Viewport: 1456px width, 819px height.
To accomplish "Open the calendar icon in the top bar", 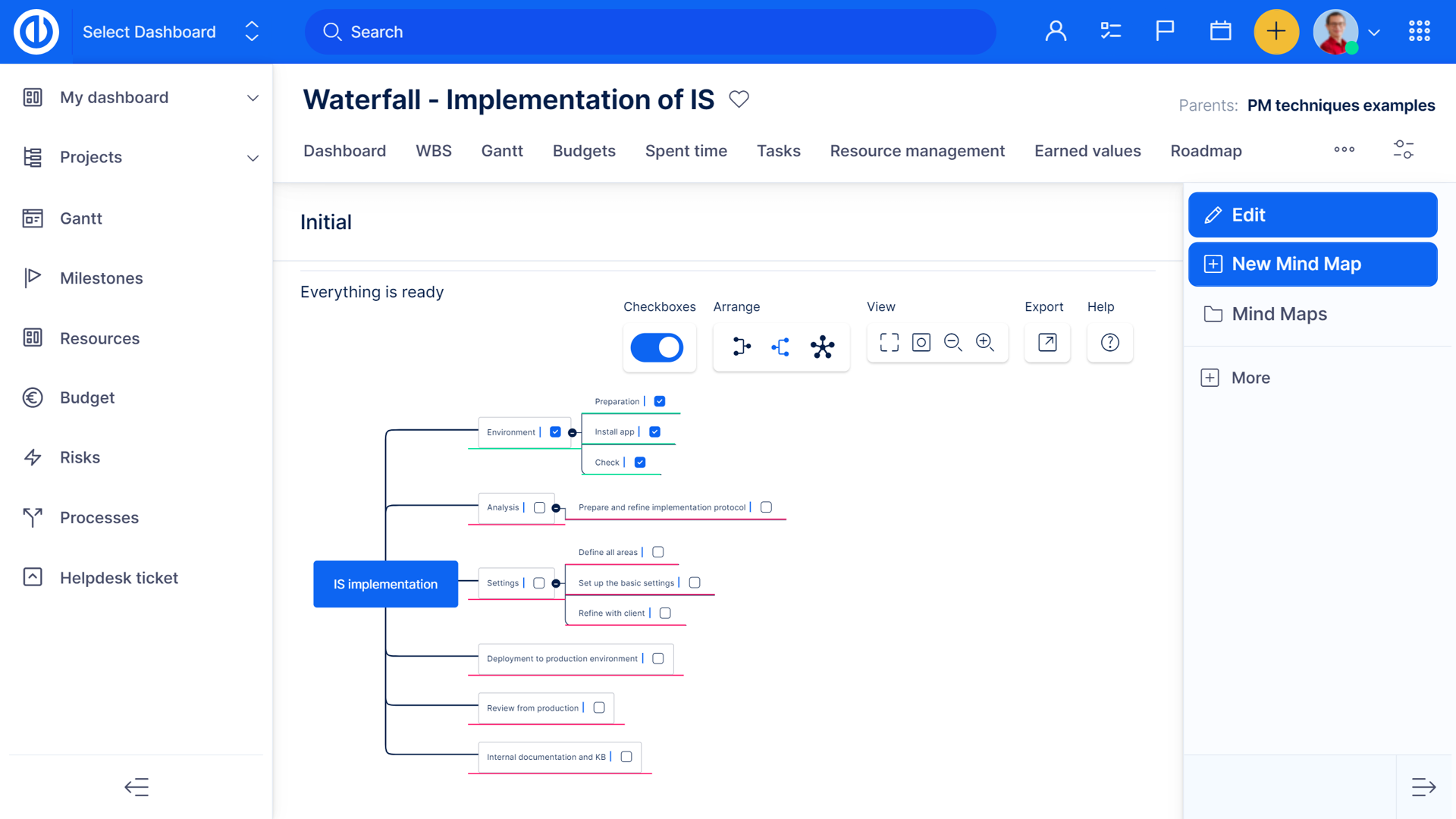I will [x=1220, y=31].
